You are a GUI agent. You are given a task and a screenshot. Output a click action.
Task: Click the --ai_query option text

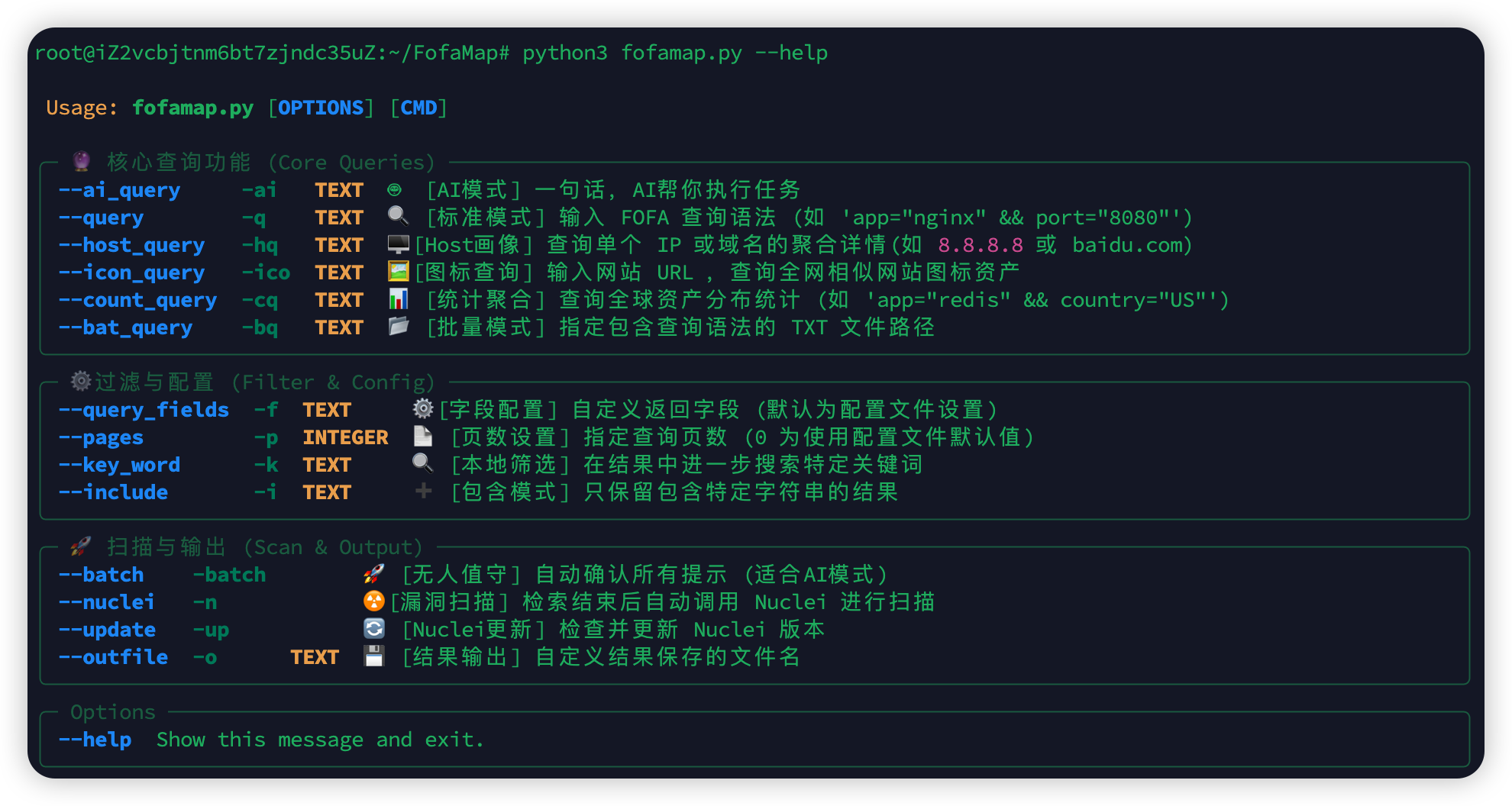[x=120, y=190]
